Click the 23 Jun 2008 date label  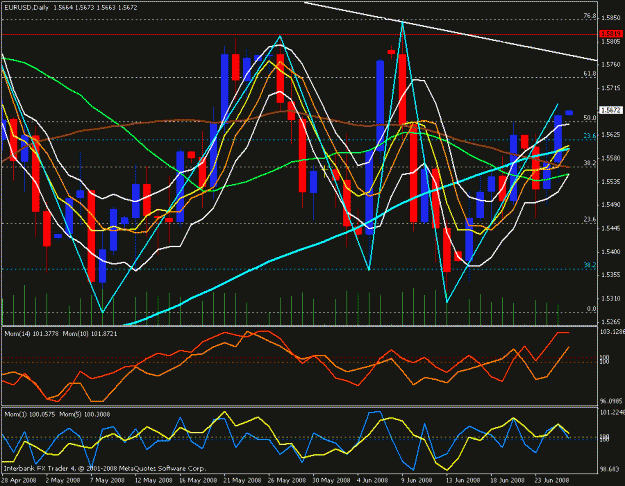(552, 480)
